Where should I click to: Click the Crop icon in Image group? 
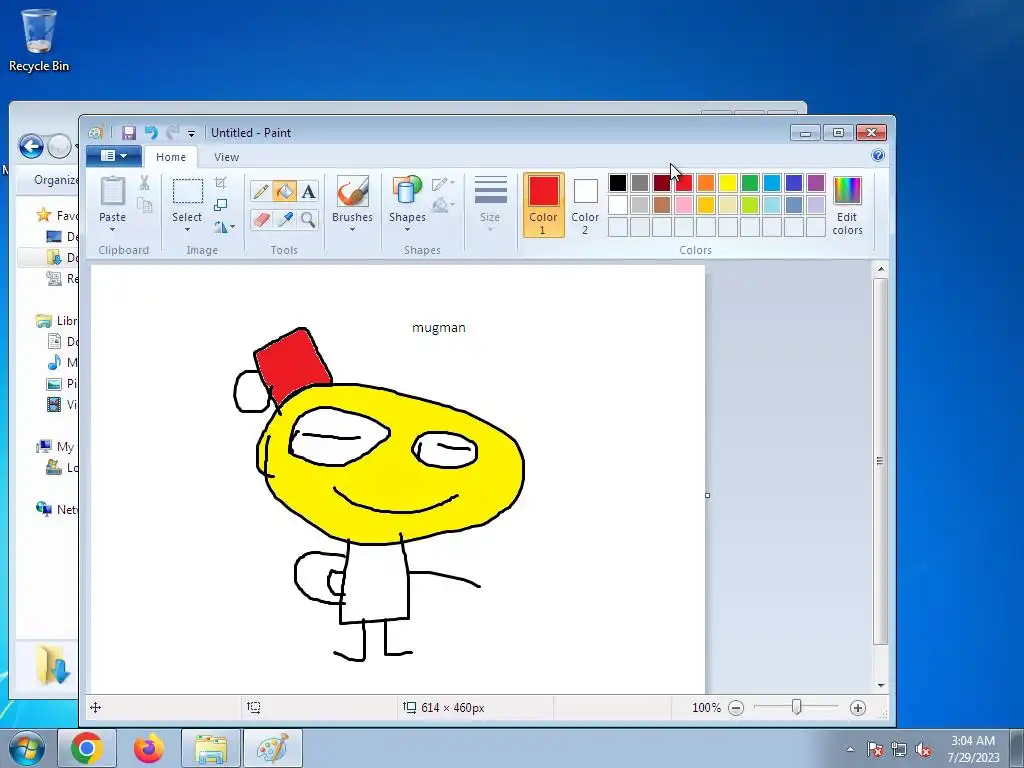(x=221, y=183)
